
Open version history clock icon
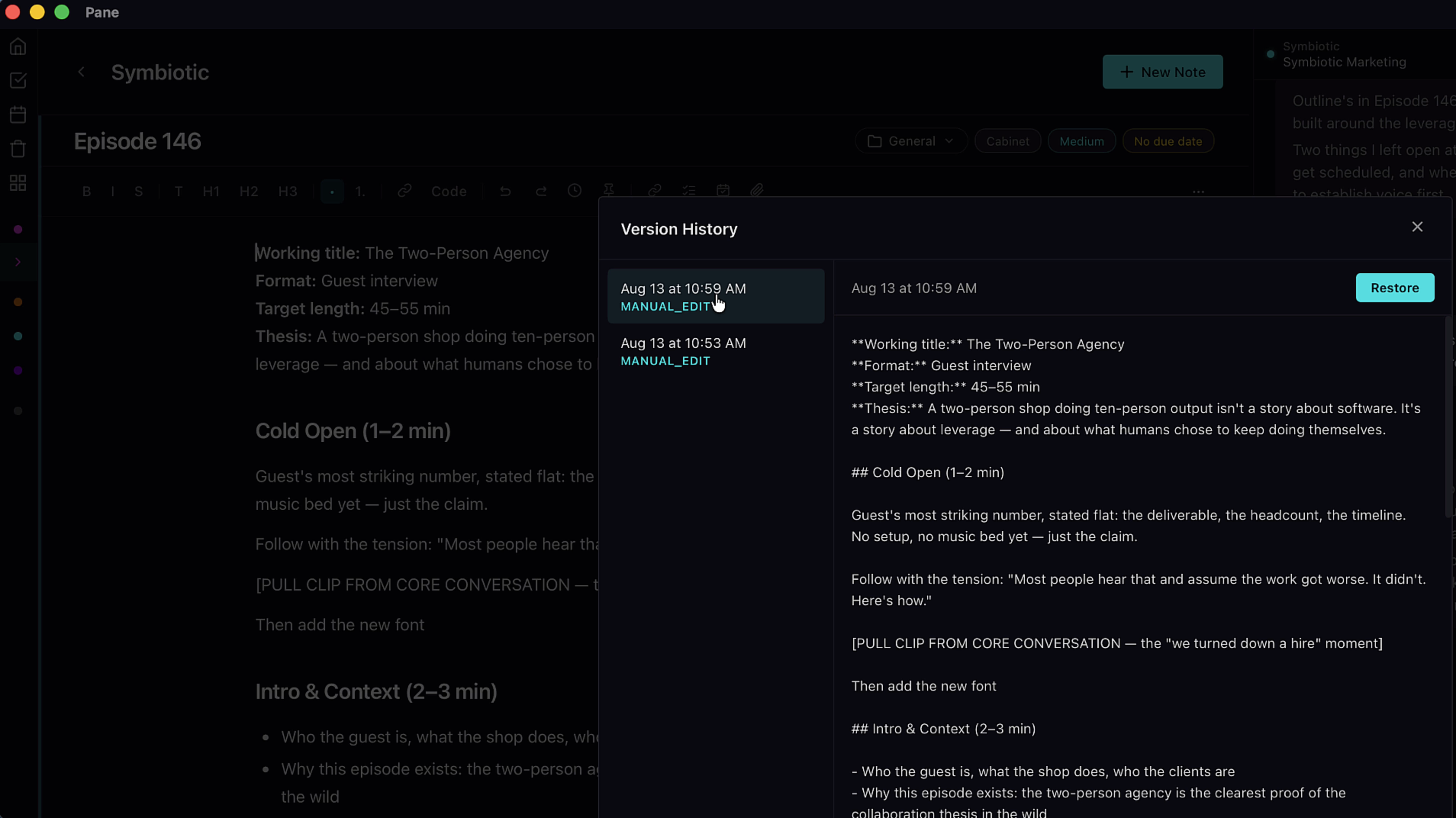pyautogui.click(x=575, y=190)
